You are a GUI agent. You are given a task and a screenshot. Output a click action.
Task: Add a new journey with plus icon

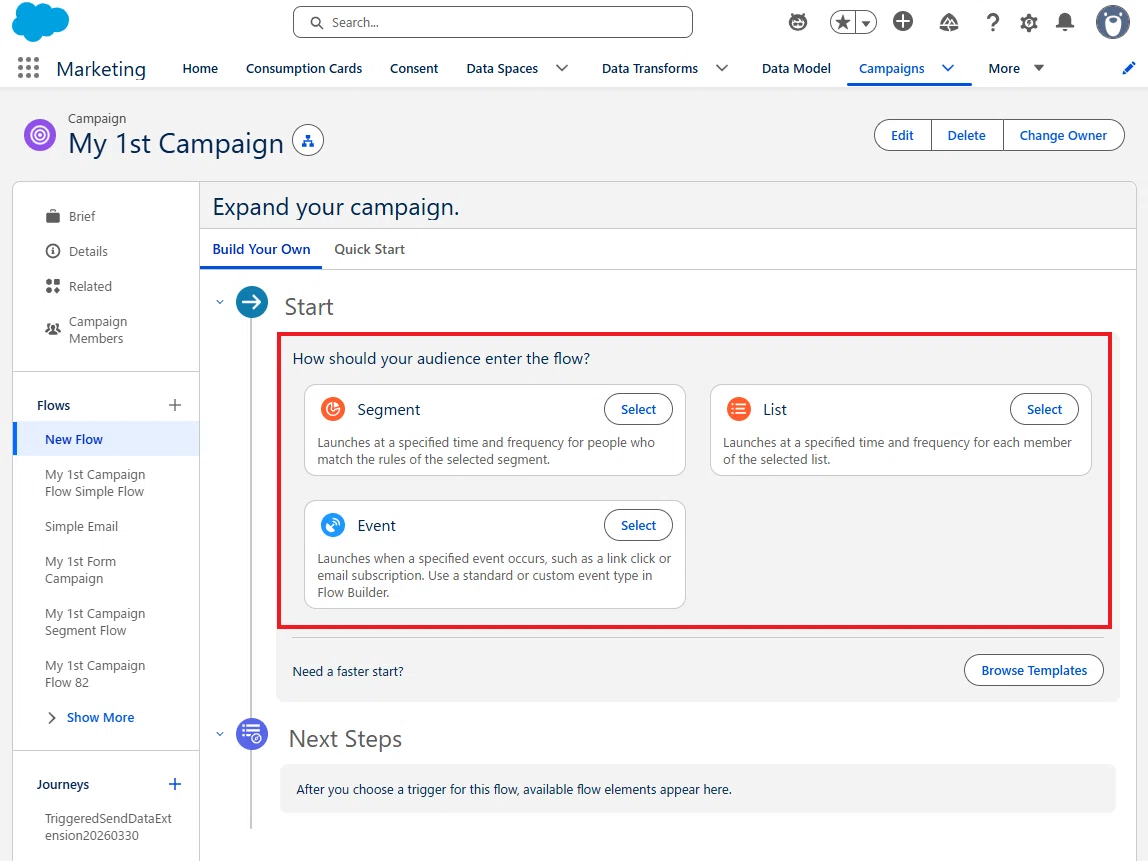[175, 784]
